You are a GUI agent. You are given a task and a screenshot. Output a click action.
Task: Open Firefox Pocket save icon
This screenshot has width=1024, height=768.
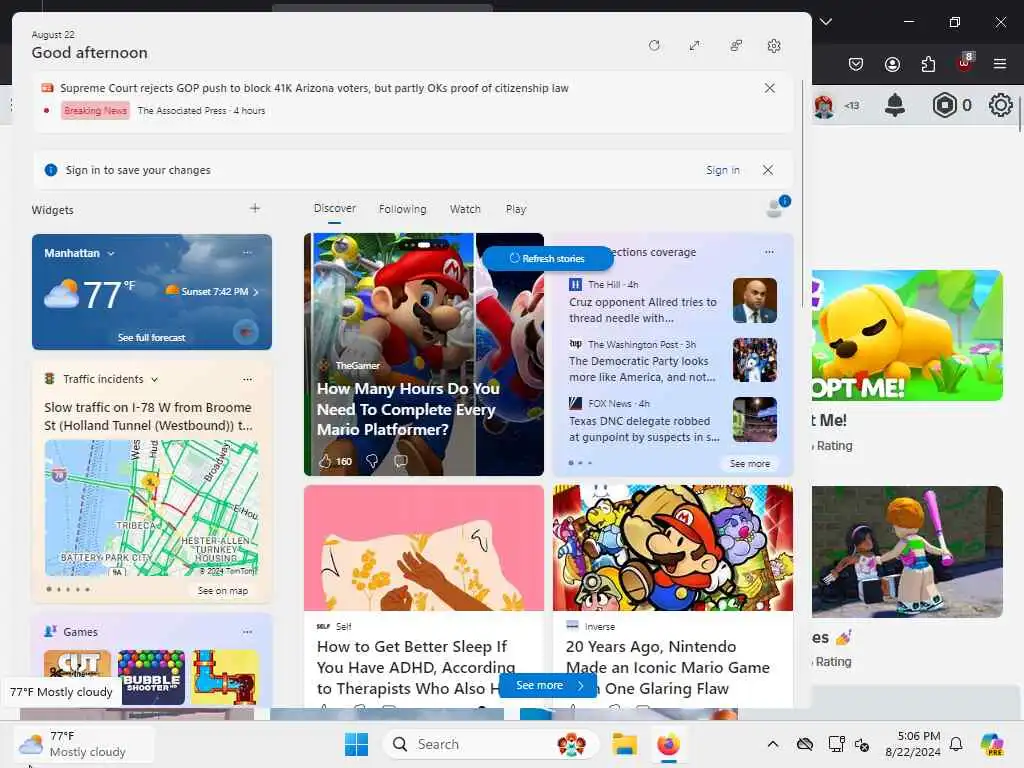pyautogui.click(x=856, y=64)
